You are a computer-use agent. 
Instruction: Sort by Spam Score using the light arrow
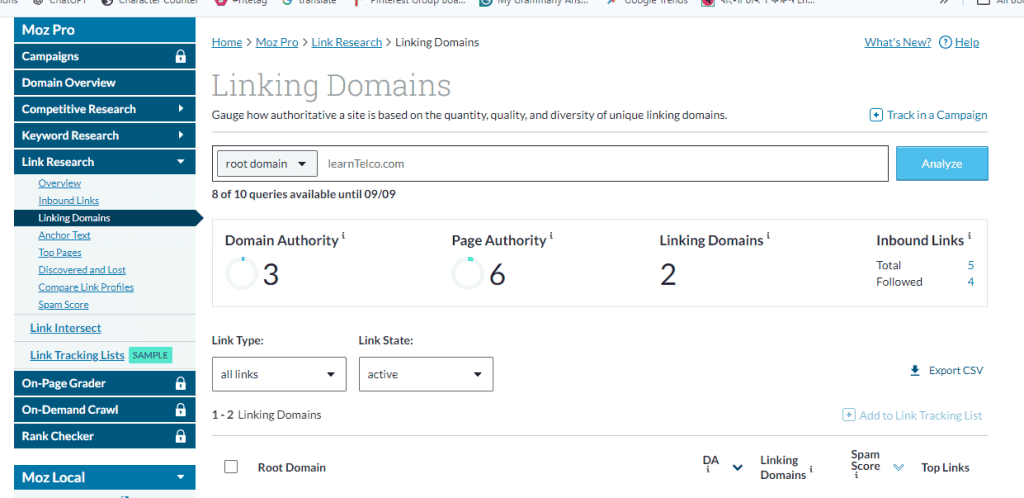tap(899, 467)
